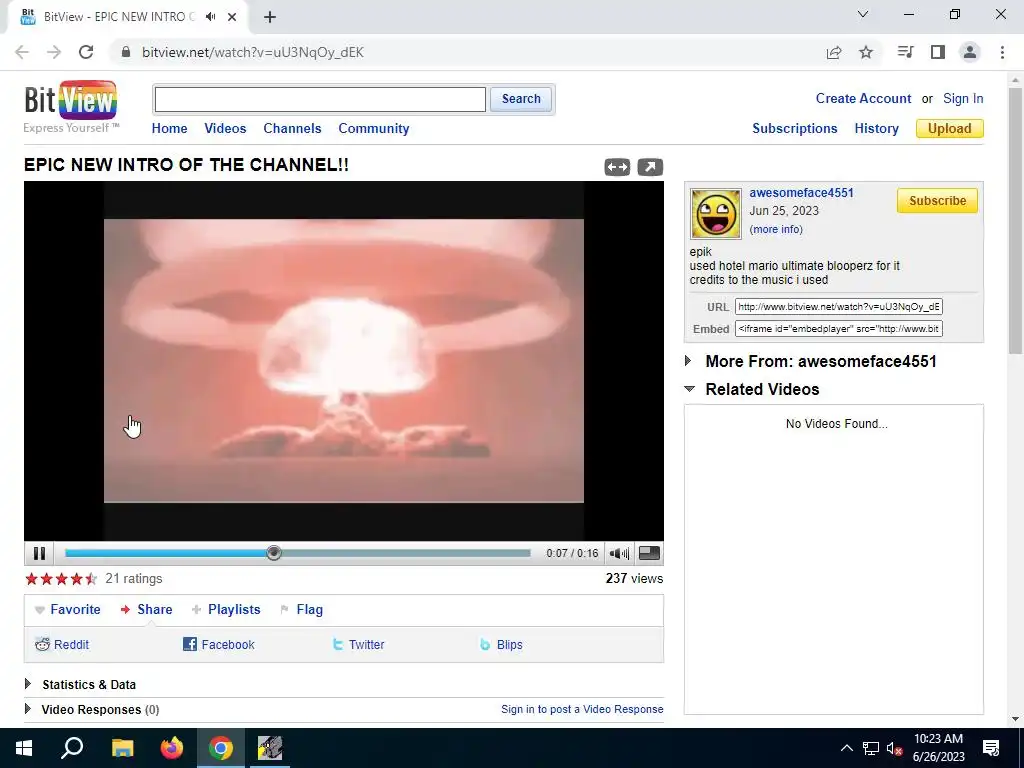Click the BitView search input box

tap(320, 99)
